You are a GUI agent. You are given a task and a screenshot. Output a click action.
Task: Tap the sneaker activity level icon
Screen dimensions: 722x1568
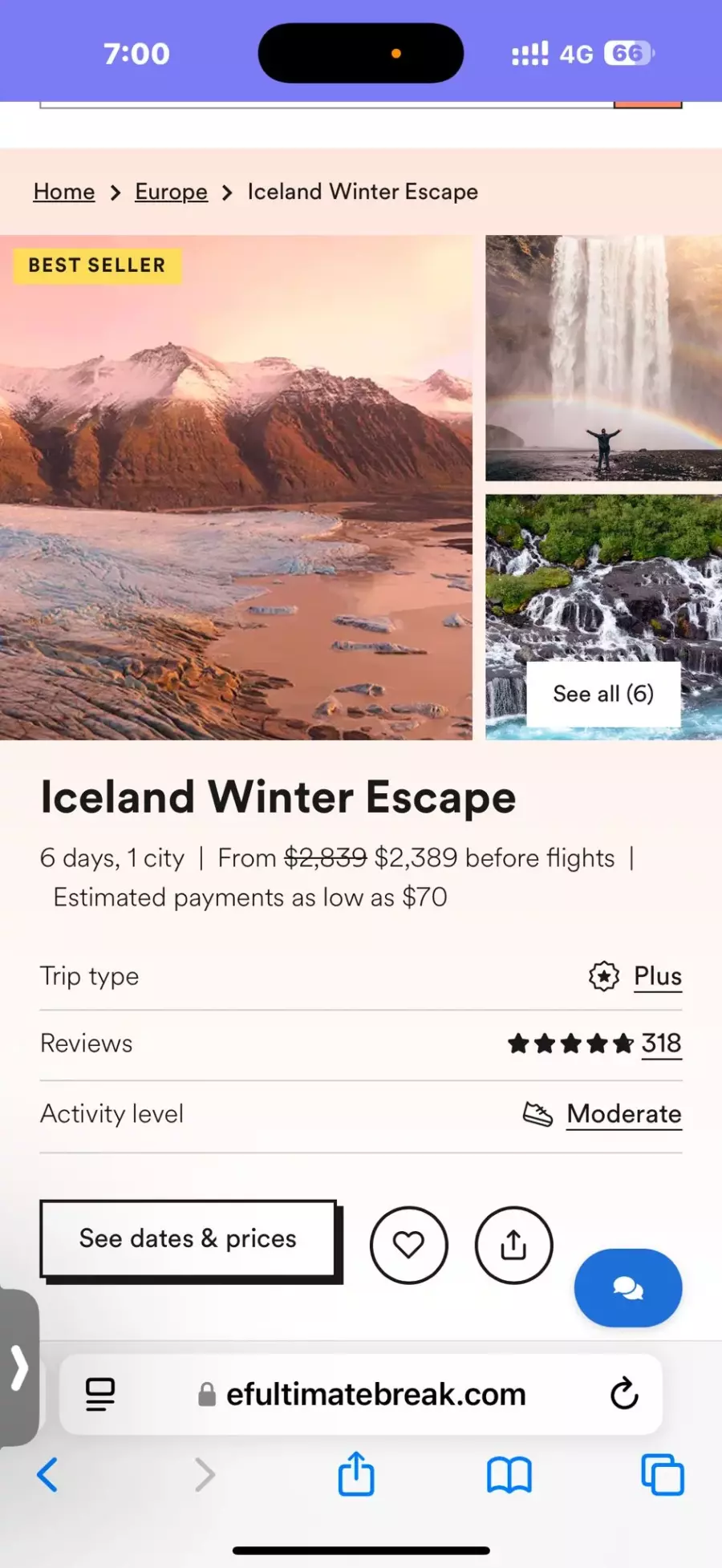click(x=537, y=1114)
